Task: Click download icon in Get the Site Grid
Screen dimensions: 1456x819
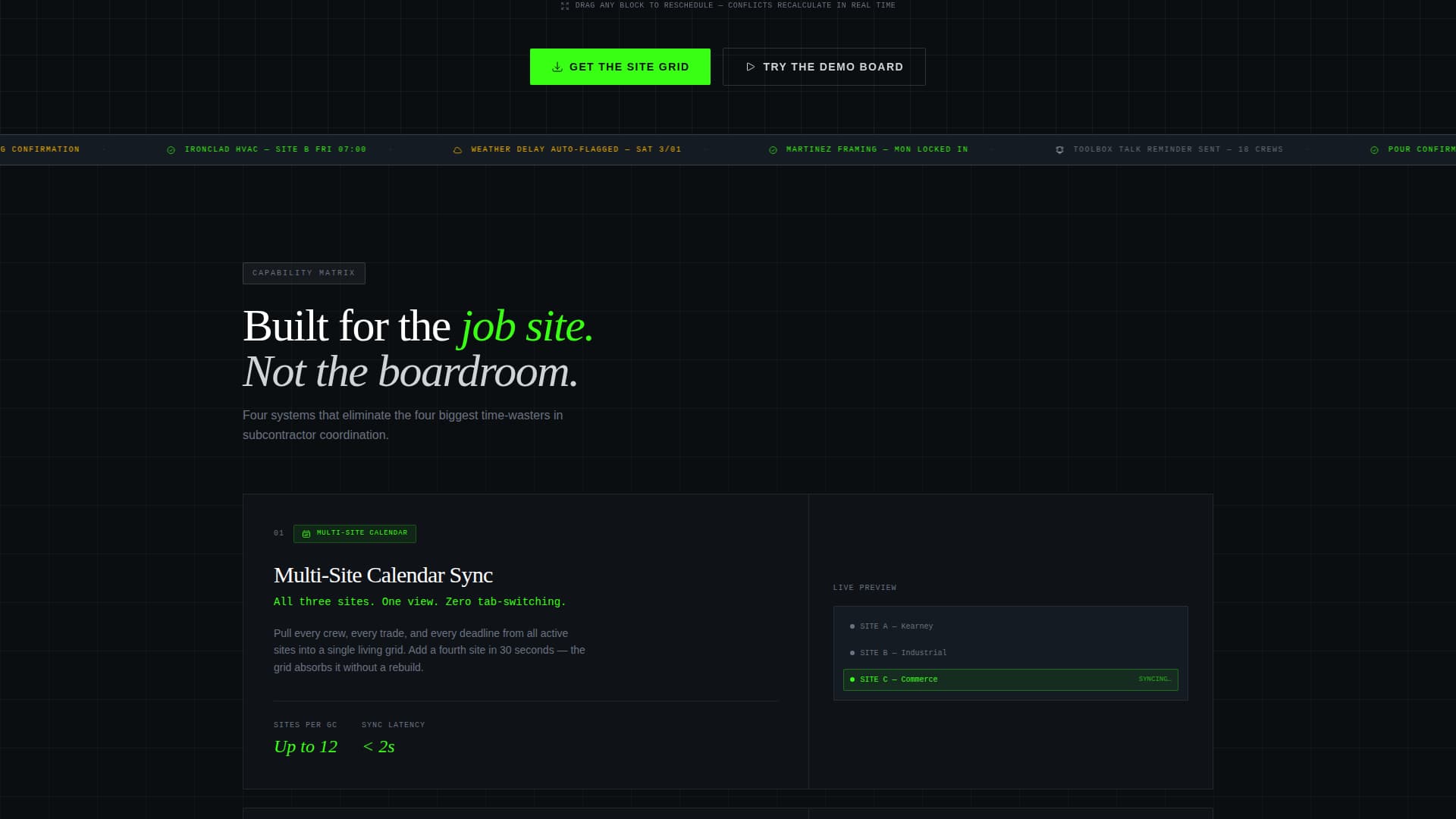Action: (x=557, y=67)
